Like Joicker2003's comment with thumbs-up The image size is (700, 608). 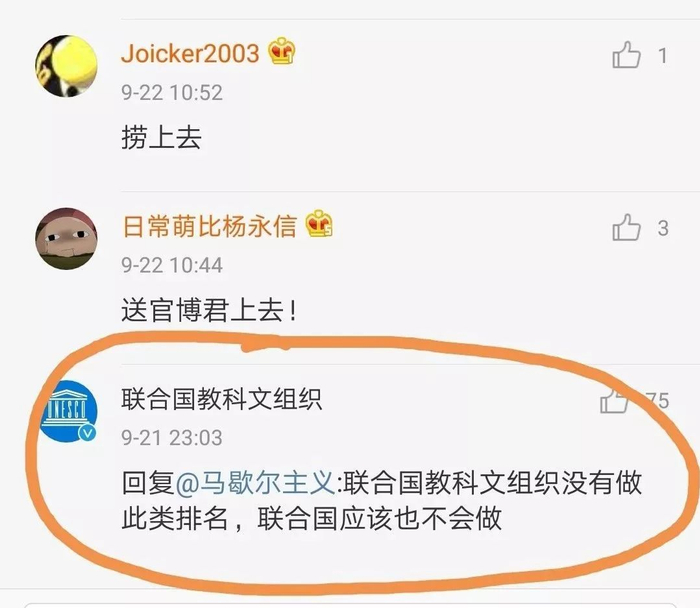(626, 55)
